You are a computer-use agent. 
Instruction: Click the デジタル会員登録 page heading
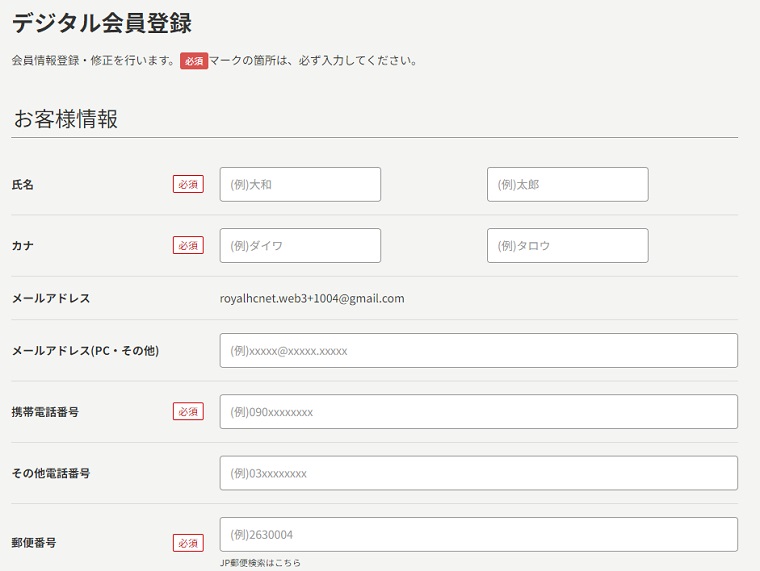[x=102, y=22]
